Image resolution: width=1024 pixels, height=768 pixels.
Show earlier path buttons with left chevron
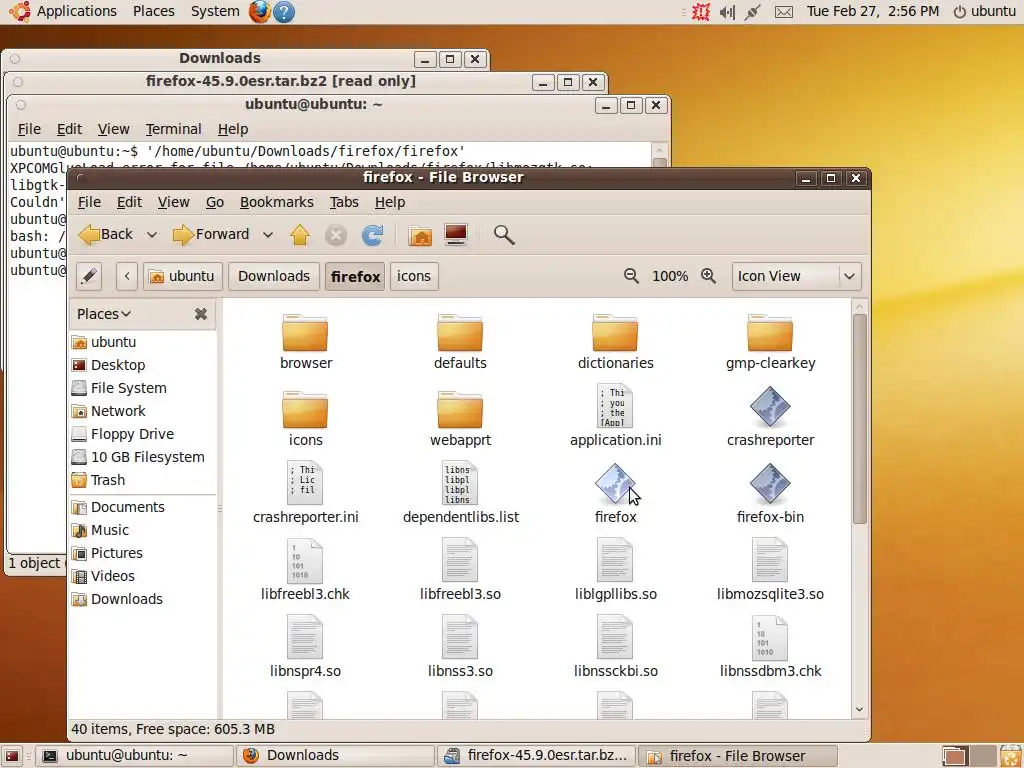(127, 276)
